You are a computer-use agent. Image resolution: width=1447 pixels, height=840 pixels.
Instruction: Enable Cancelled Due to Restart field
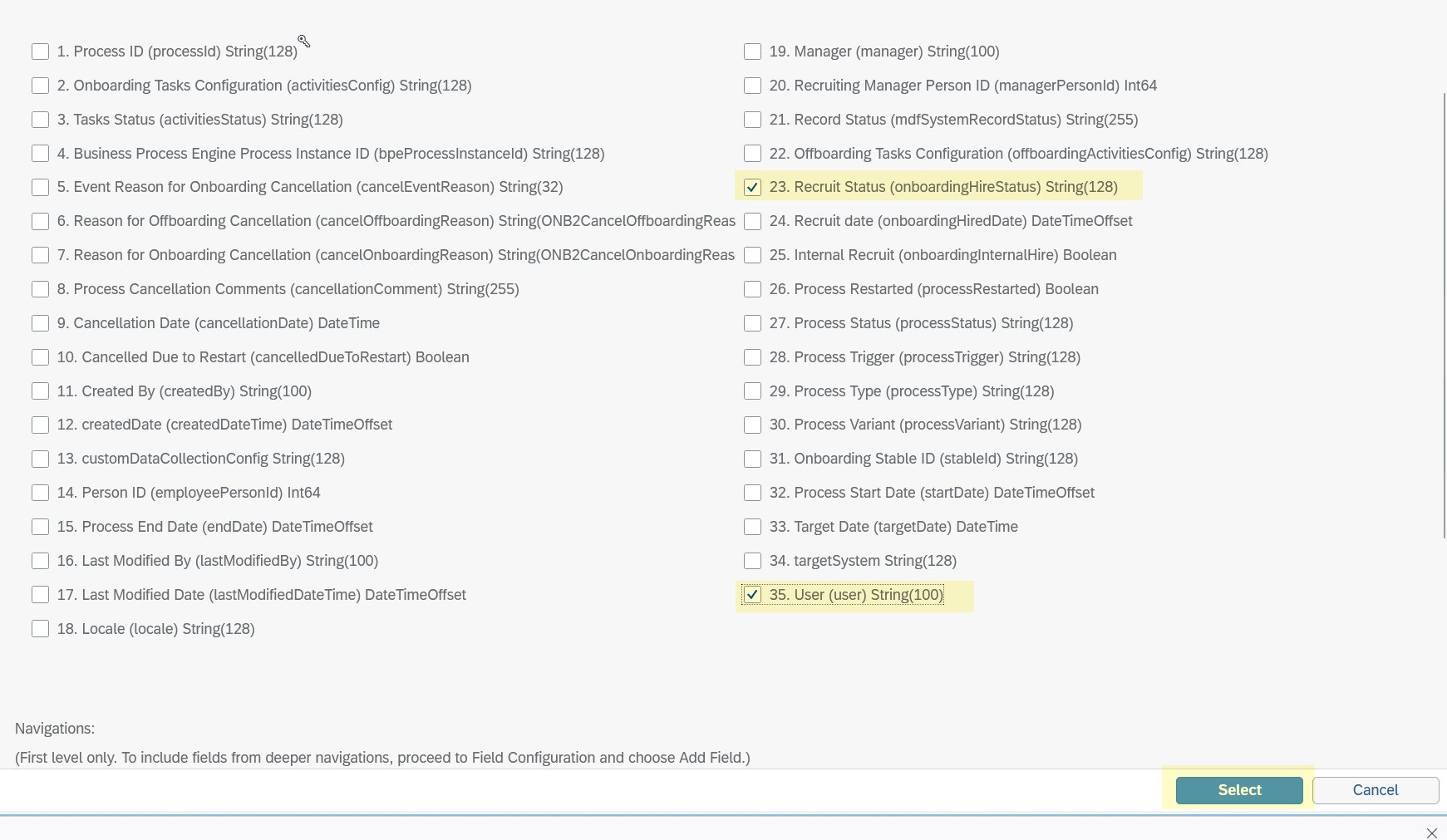point(40,357)
